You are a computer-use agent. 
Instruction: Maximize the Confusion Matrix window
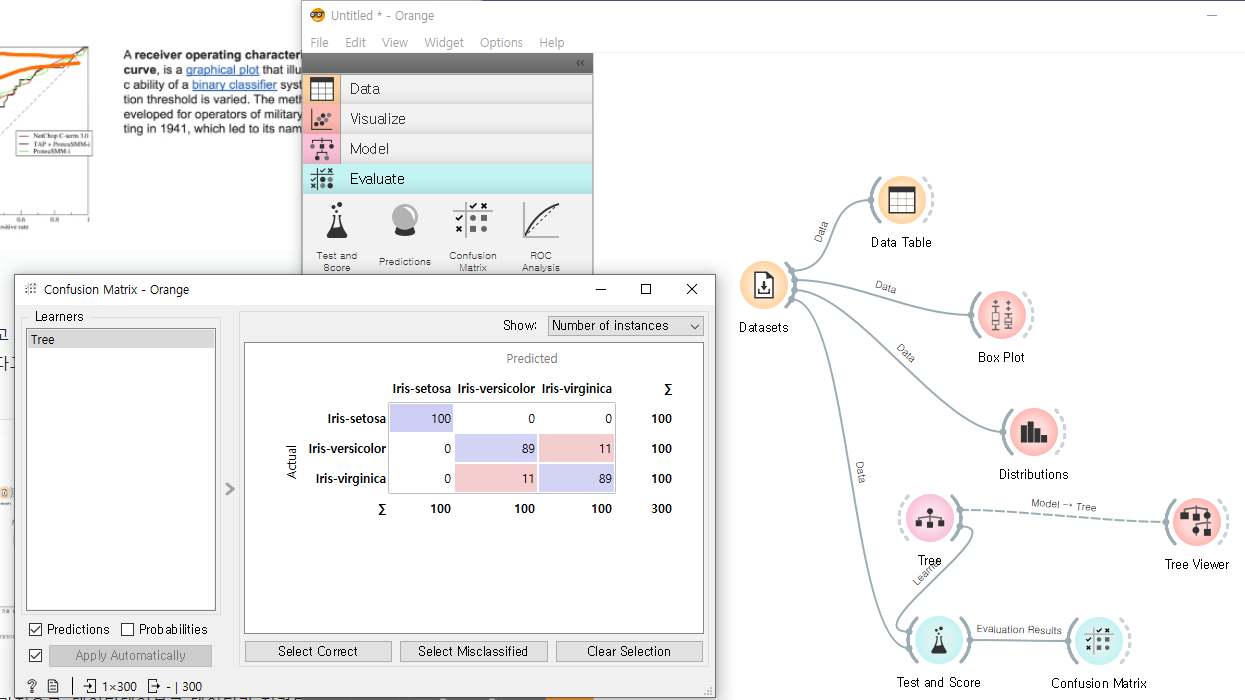(646, 289)
